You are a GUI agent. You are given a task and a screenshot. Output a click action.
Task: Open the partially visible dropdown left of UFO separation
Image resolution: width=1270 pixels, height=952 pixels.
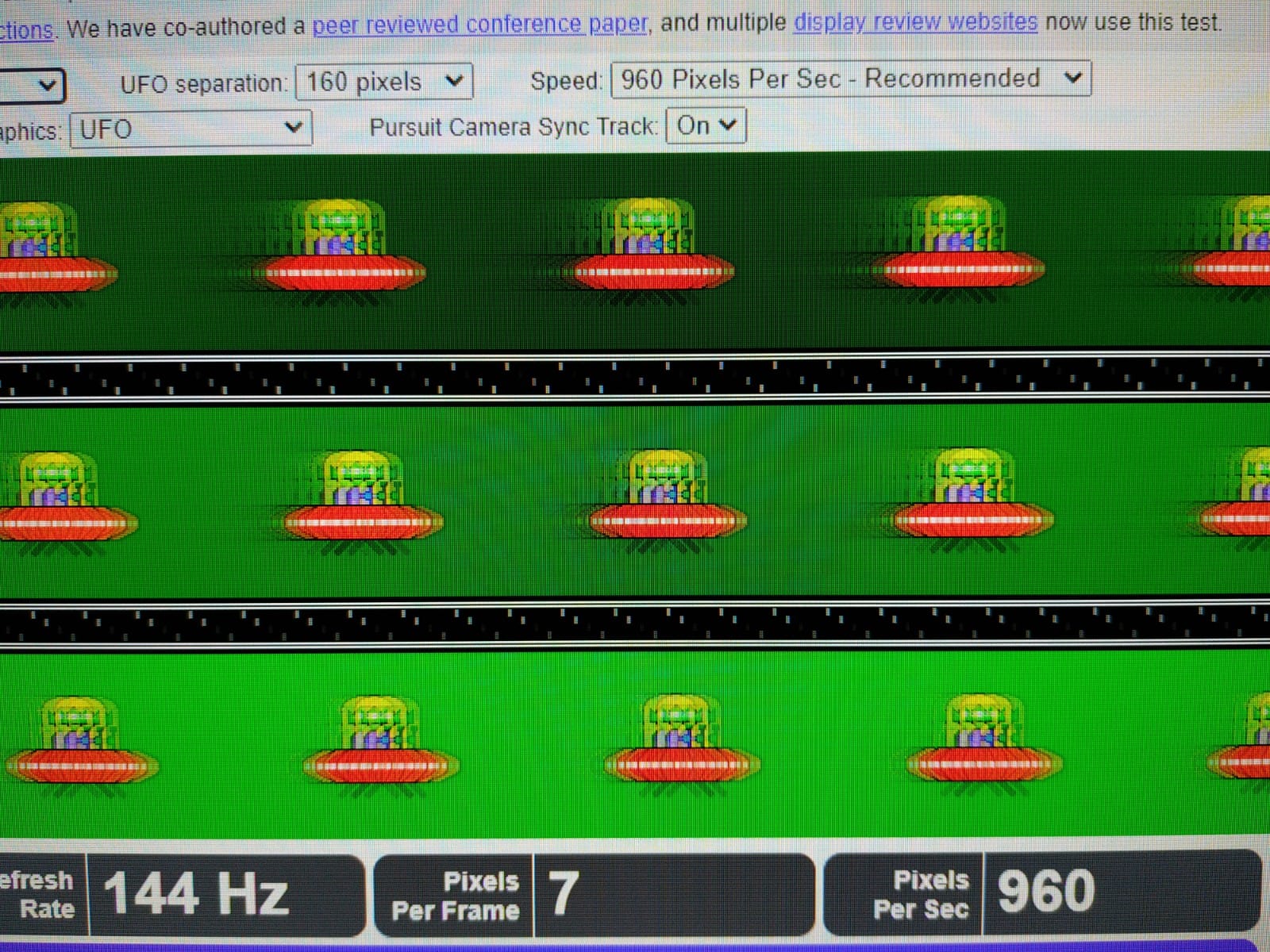(32, 85)
